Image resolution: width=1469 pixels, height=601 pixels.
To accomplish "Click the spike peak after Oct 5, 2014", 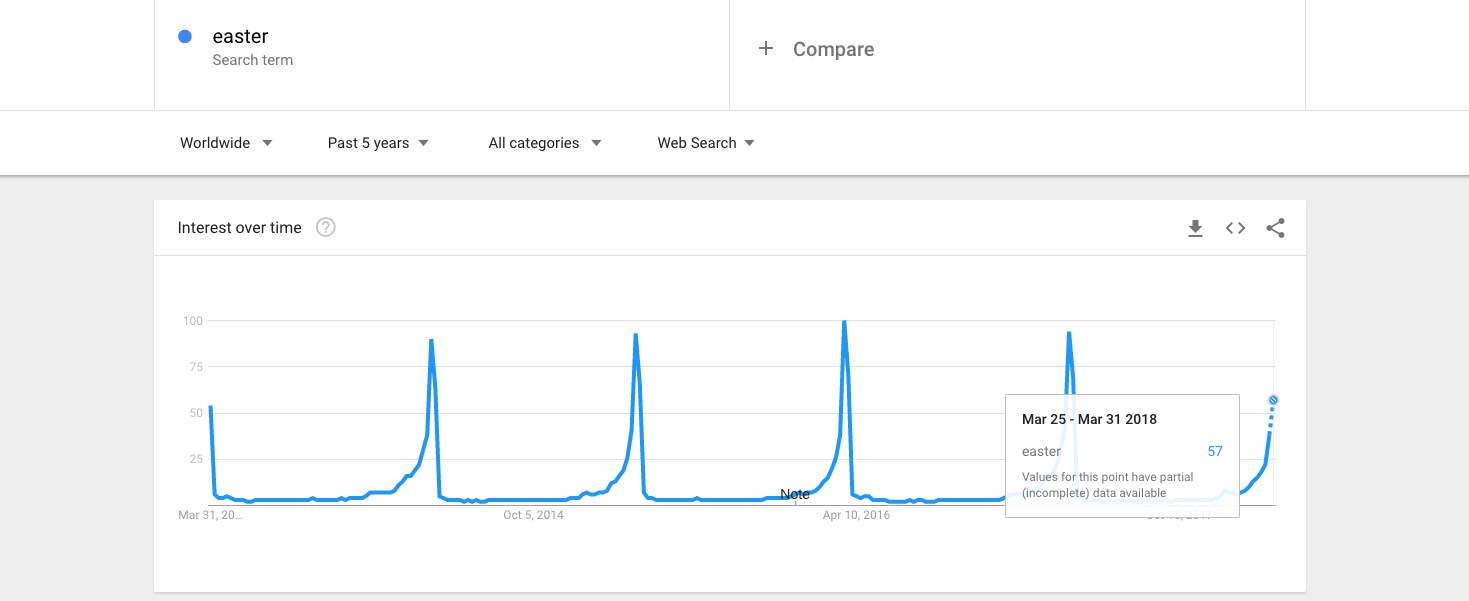I will [636, 335].
